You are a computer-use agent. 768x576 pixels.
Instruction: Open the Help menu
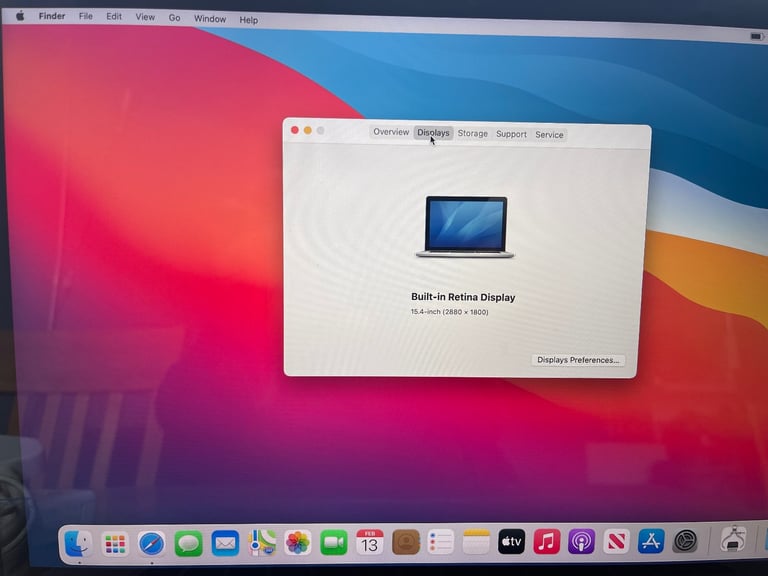coord(248,20)
